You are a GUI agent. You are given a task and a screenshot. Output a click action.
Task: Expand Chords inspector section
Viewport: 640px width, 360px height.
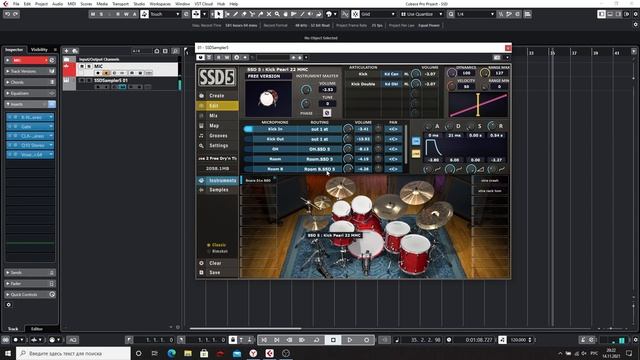30,82
